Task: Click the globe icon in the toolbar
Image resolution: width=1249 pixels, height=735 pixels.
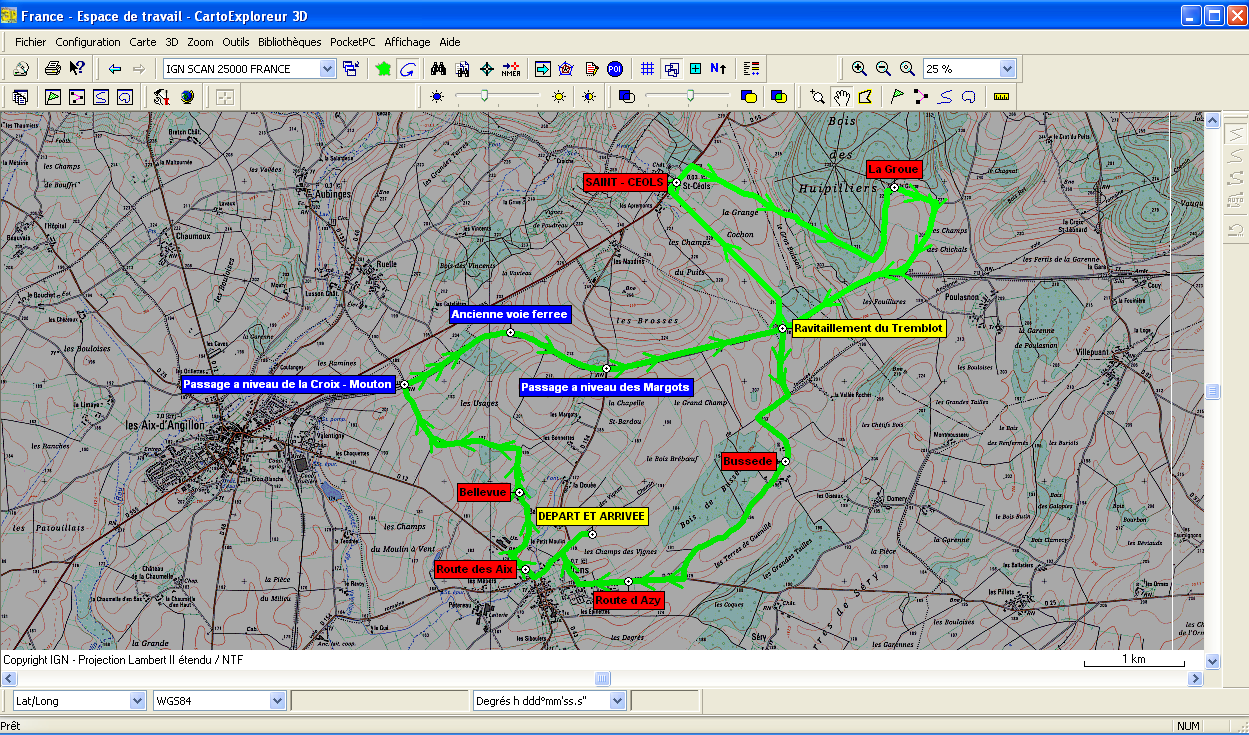Action: (187, 97)
